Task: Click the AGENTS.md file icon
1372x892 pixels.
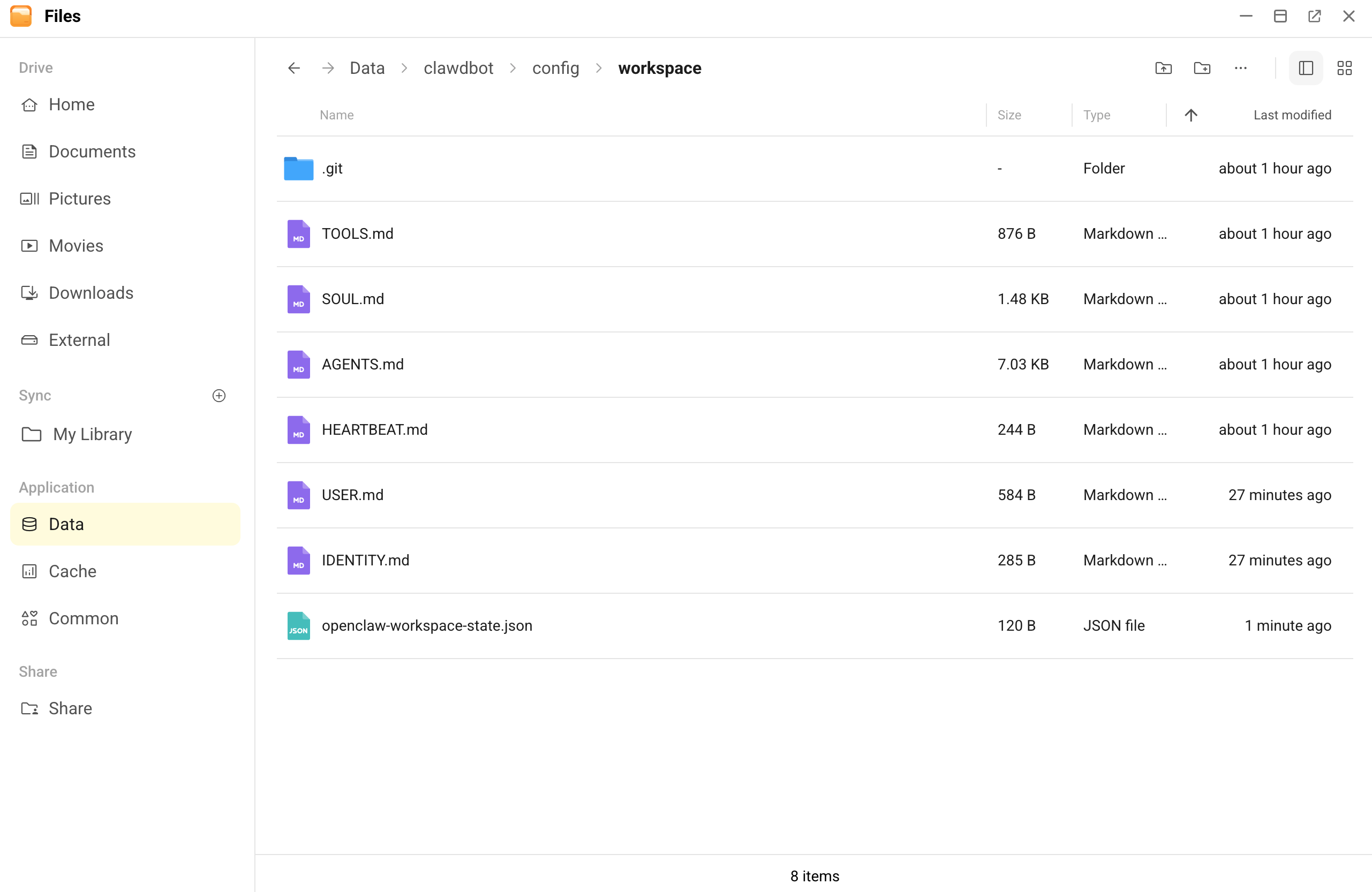Action: pos(299,364)
